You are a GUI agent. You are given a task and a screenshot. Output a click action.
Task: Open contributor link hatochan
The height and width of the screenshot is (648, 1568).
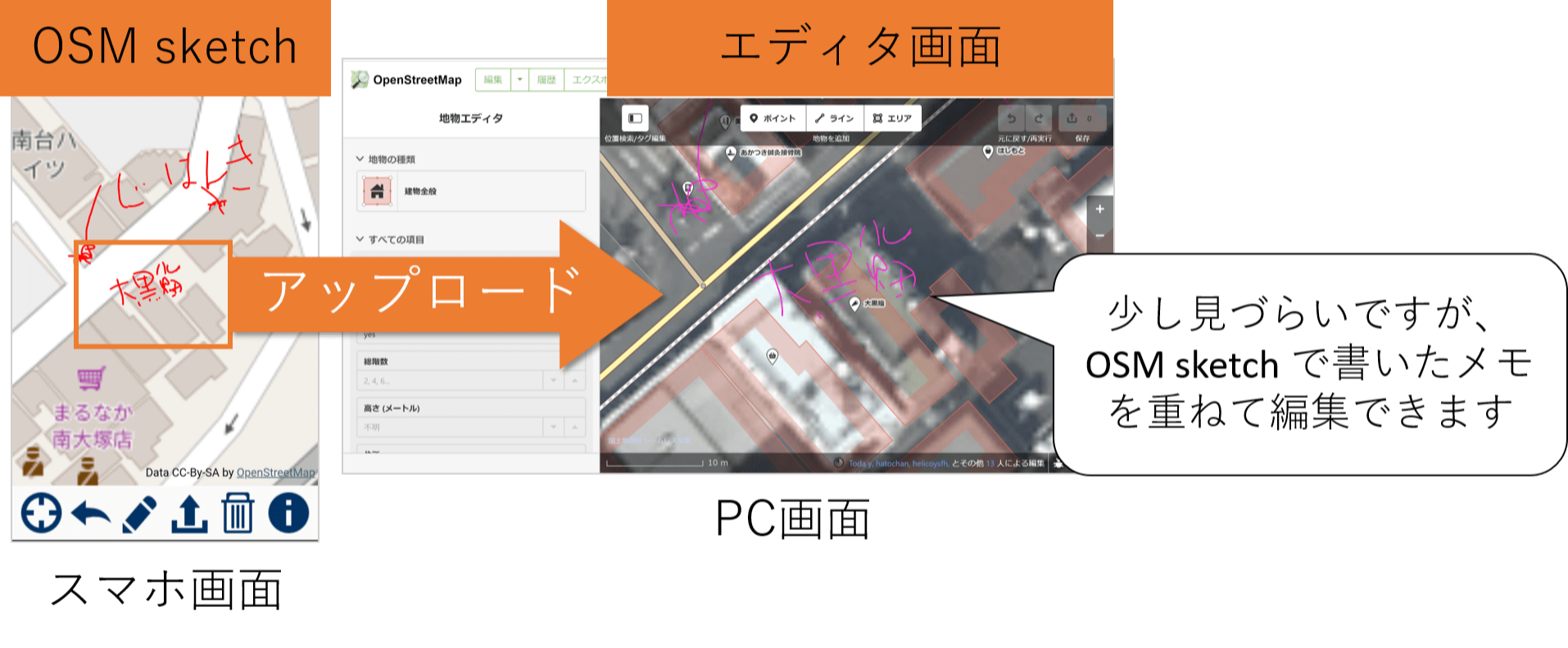[x=891, y=464]
